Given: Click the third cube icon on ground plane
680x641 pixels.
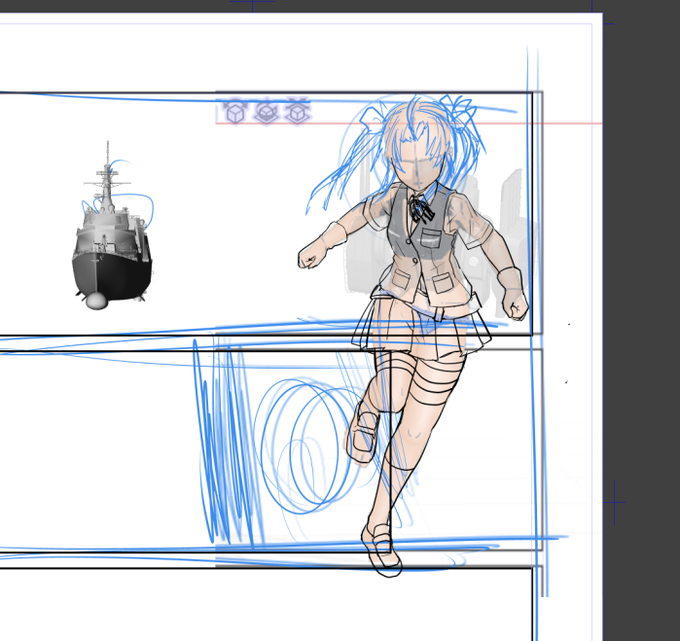Looking at the screenshot, I should pos(297,112).
